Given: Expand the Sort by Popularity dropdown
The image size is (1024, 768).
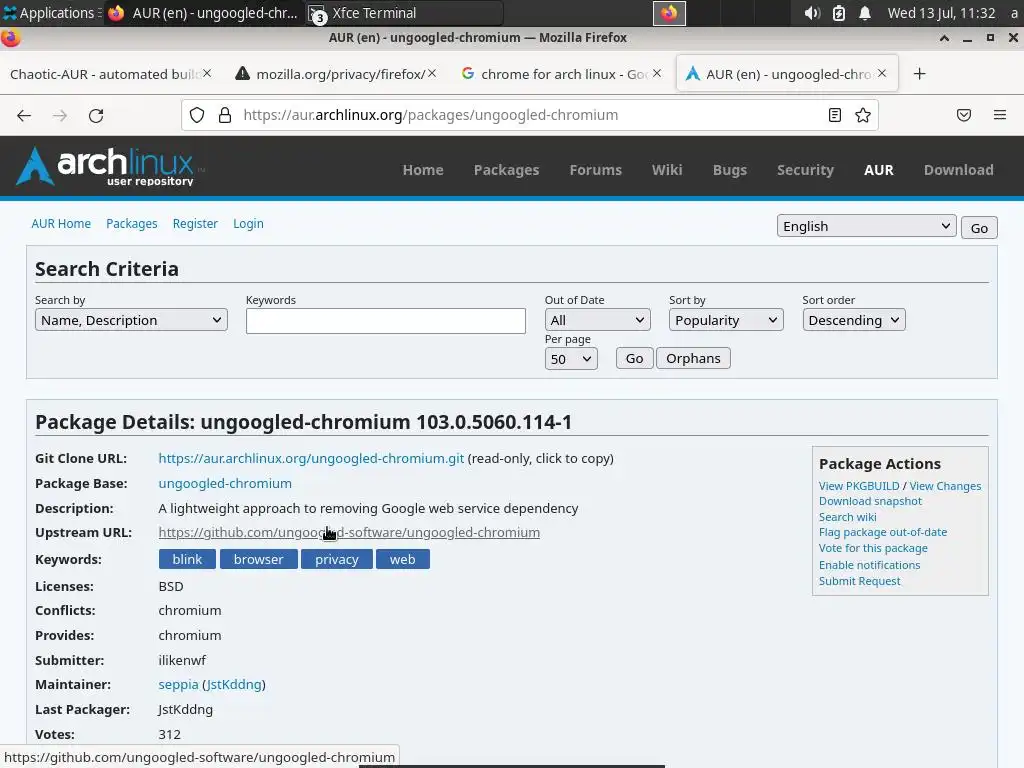Looking at the screenshot, I should click(x=726, y=320).
